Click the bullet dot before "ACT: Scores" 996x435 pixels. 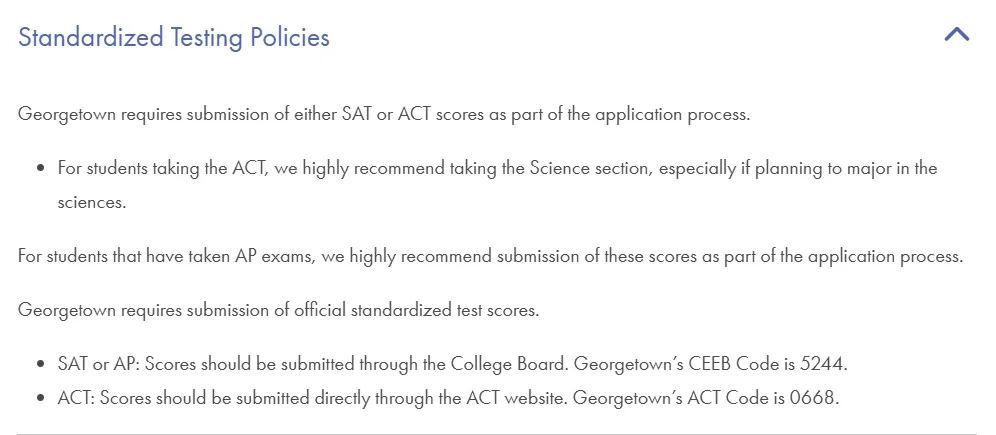click(x=41, y=399)
